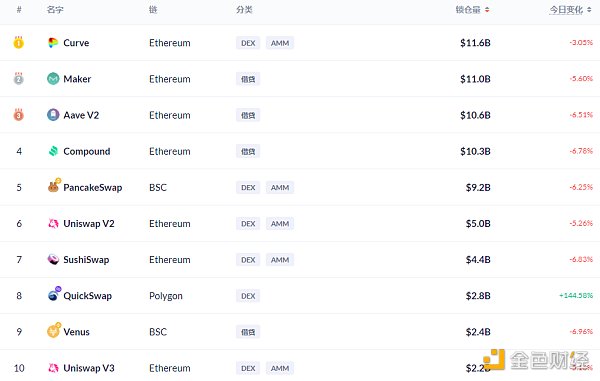
Task: Click the 分类 column header
Action: pos(244,10)
